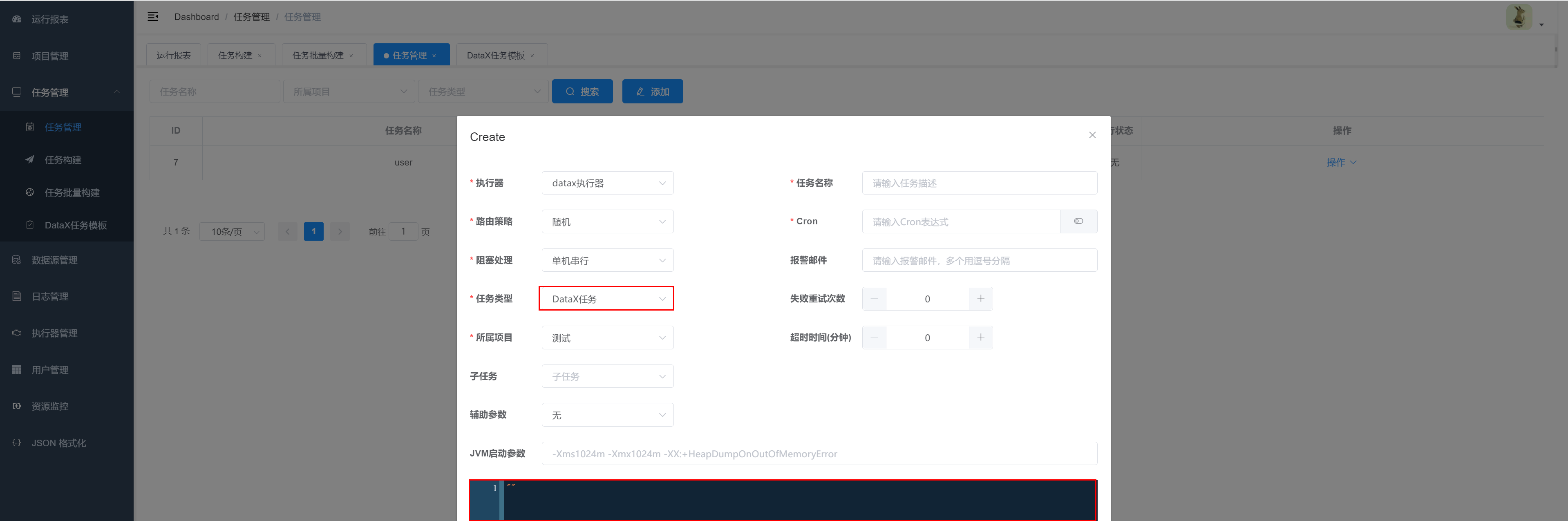
Task: Click the 搜索 button
Action: click(x=582, y=91)
